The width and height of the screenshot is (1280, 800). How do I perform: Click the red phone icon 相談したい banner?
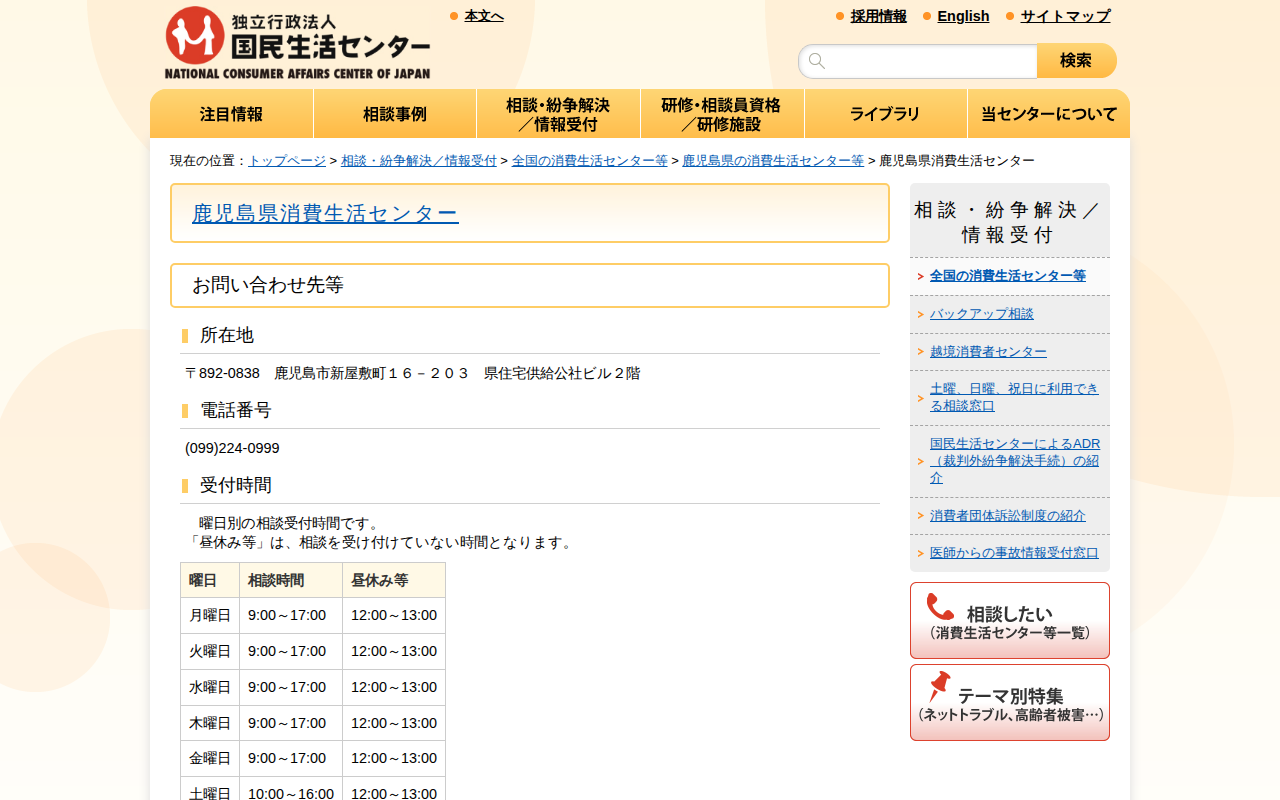[x=1009, y=620]
